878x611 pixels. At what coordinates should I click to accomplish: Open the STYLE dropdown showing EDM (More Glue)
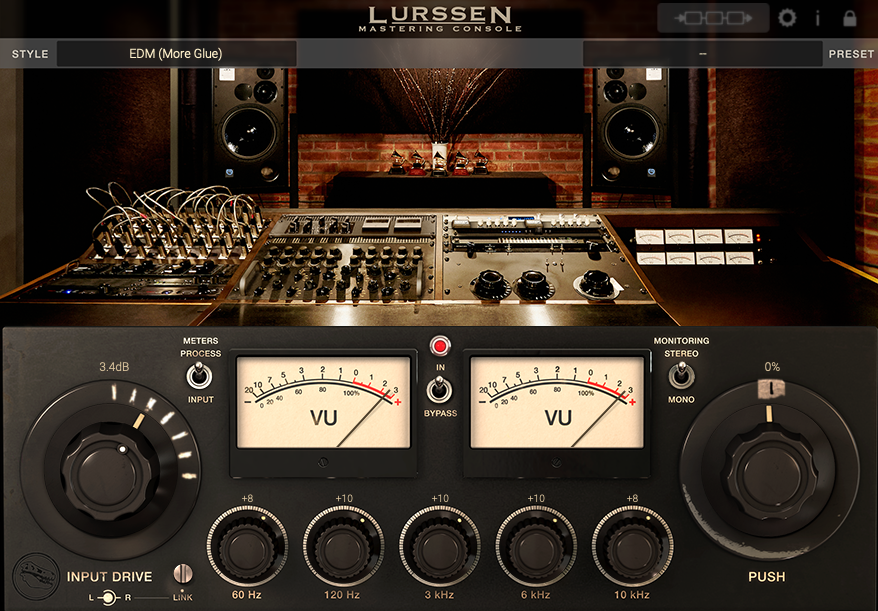(176, 54)
